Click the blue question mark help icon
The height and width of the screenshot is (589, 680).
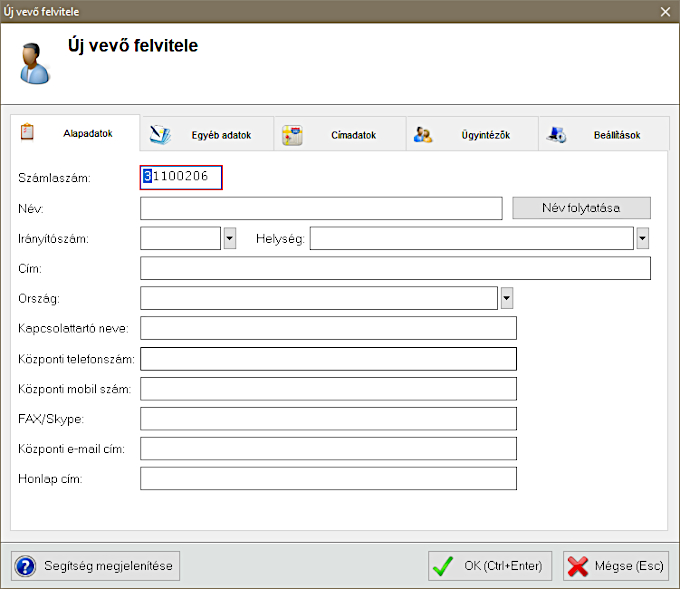[x=26, y=566]
